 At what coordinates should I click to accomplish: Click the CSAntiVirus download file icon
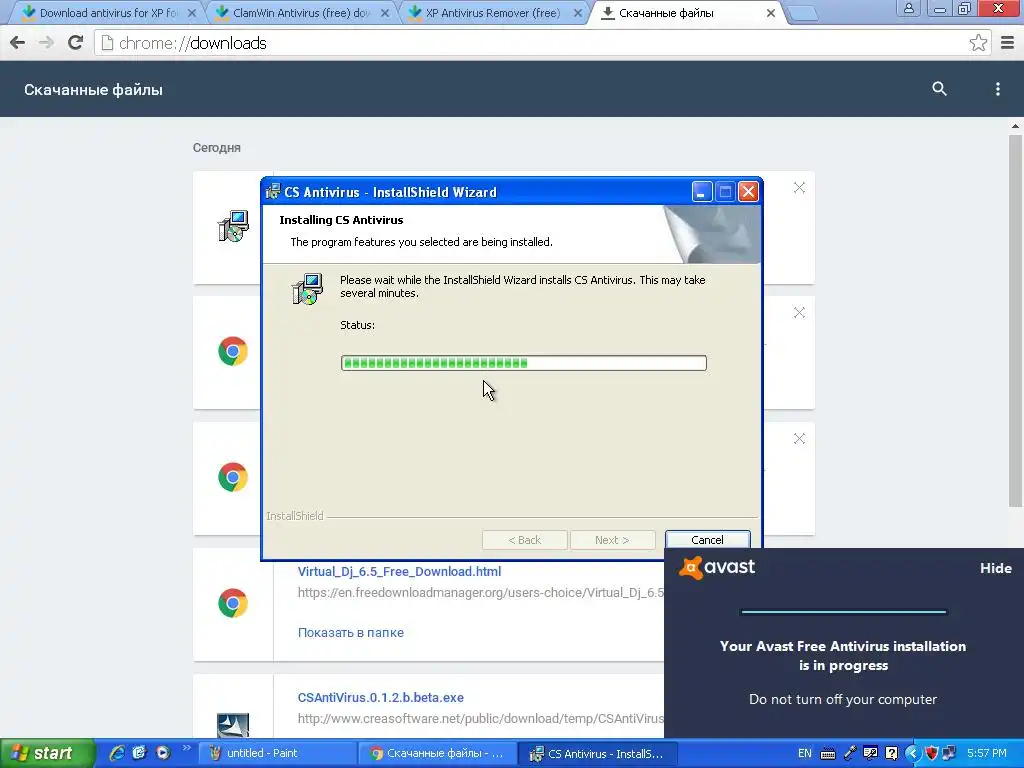(233, 725)
